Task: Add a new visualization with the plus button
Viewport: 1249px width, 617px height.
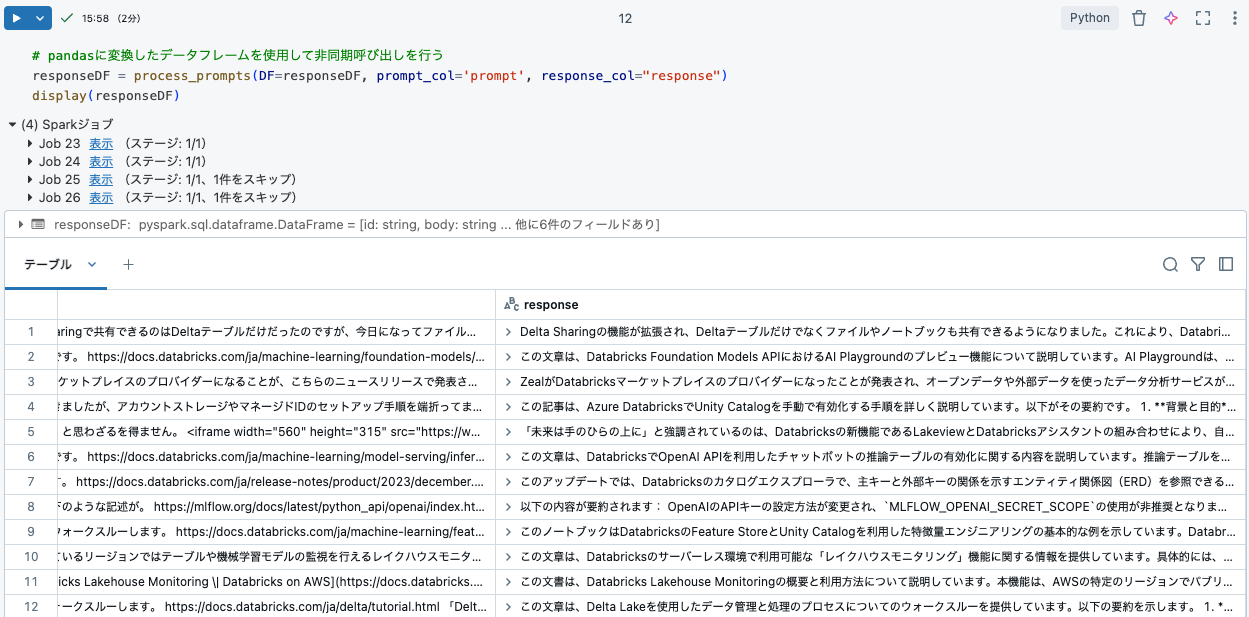Action: tap(126, 264)
